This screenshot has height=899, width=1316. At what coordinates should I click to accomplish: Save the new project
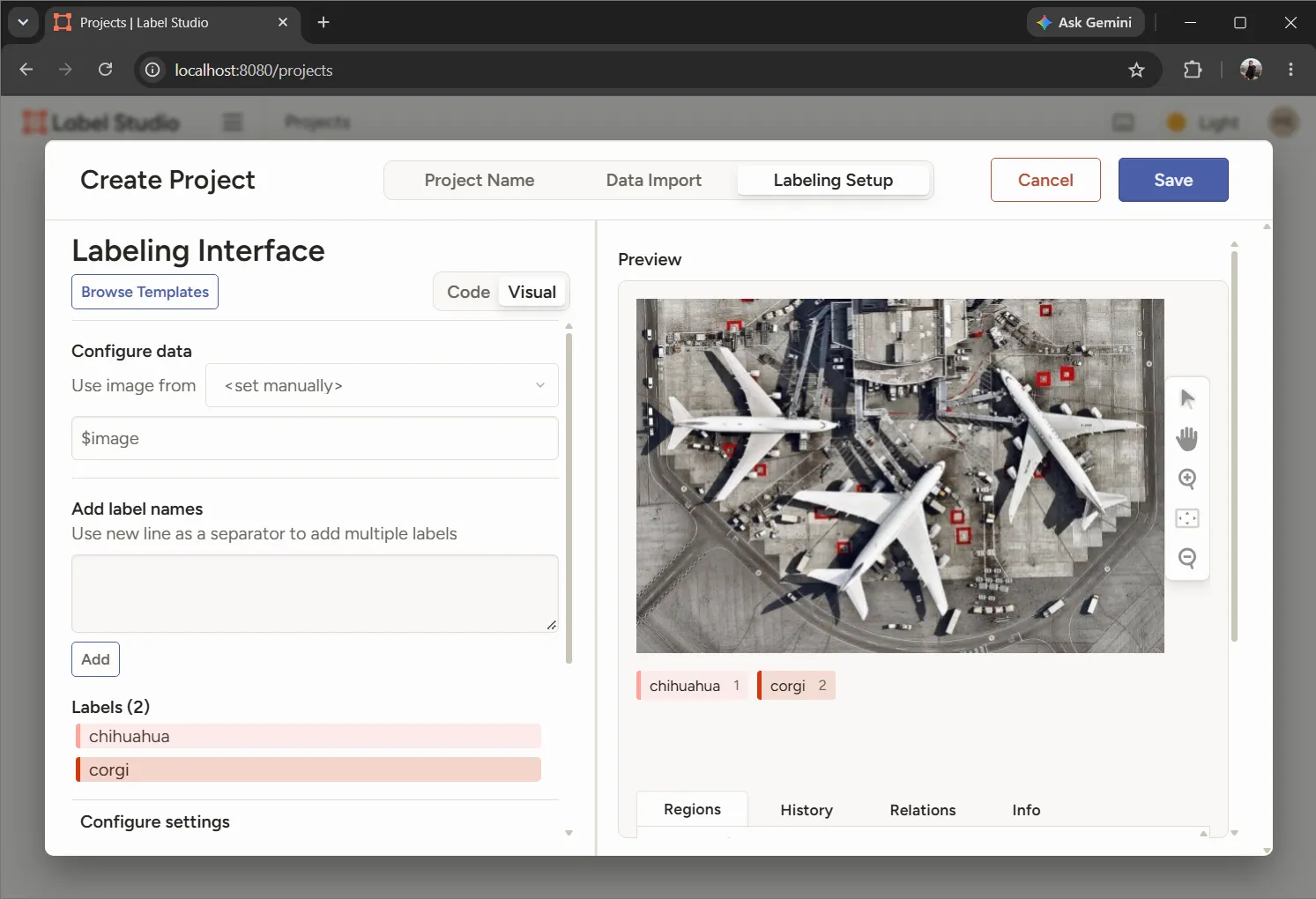coord(1173,180)
